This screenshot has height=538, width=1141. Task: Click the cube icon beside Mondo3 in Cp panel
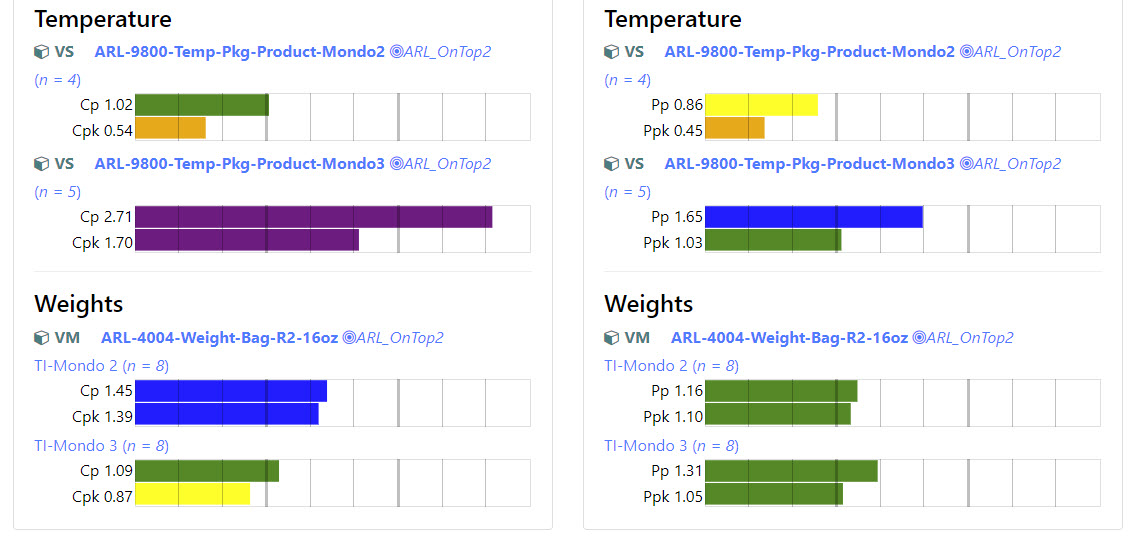(x=41, y=164)
